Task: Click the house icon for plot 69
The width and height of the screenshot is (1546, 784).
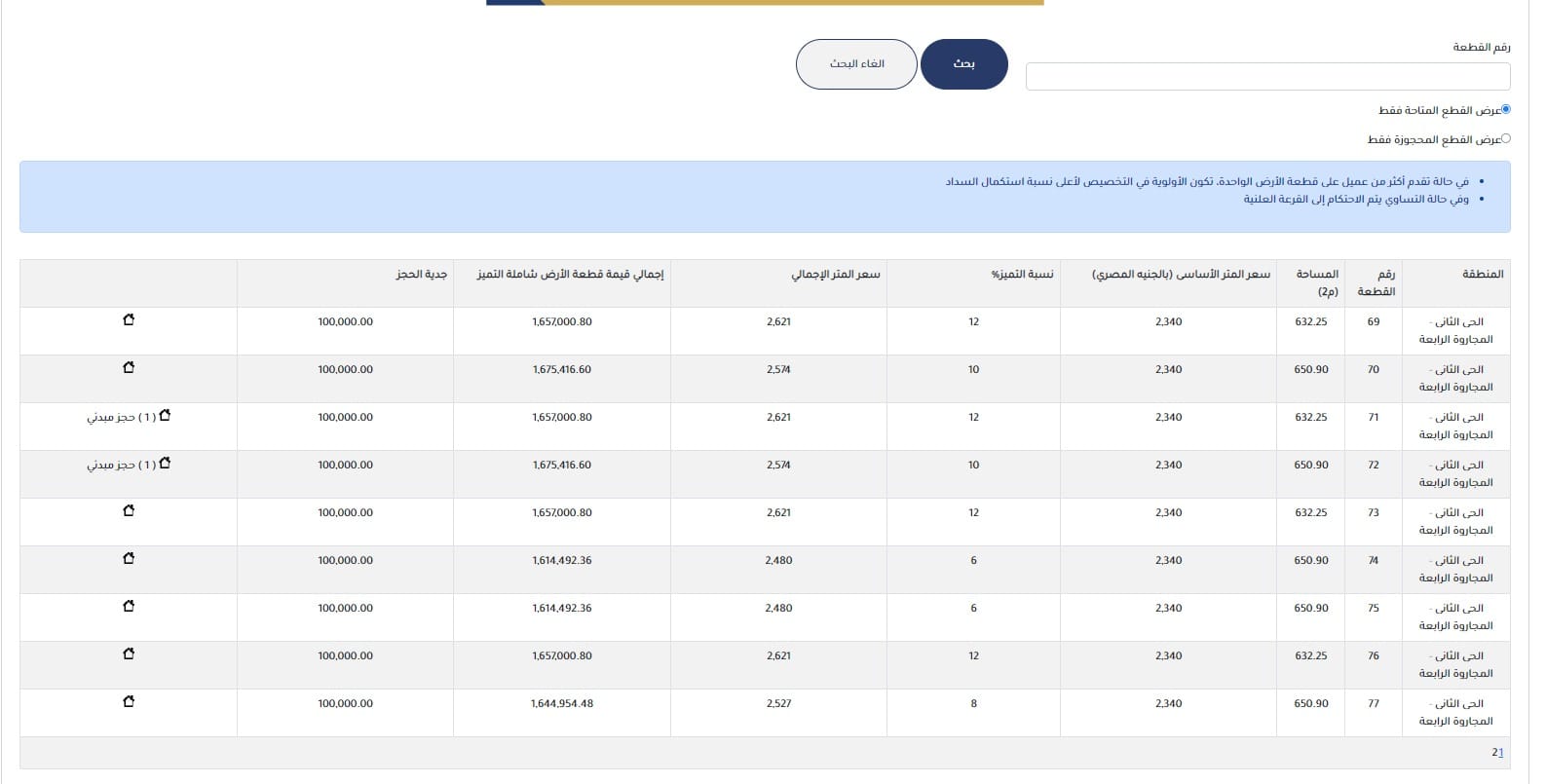Action: (129, 320)
